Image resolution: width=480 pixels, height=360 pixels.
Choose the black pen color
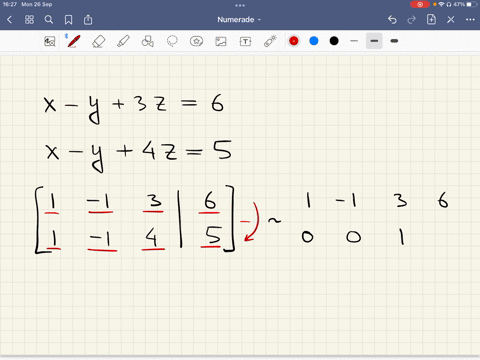coord(334,41)
